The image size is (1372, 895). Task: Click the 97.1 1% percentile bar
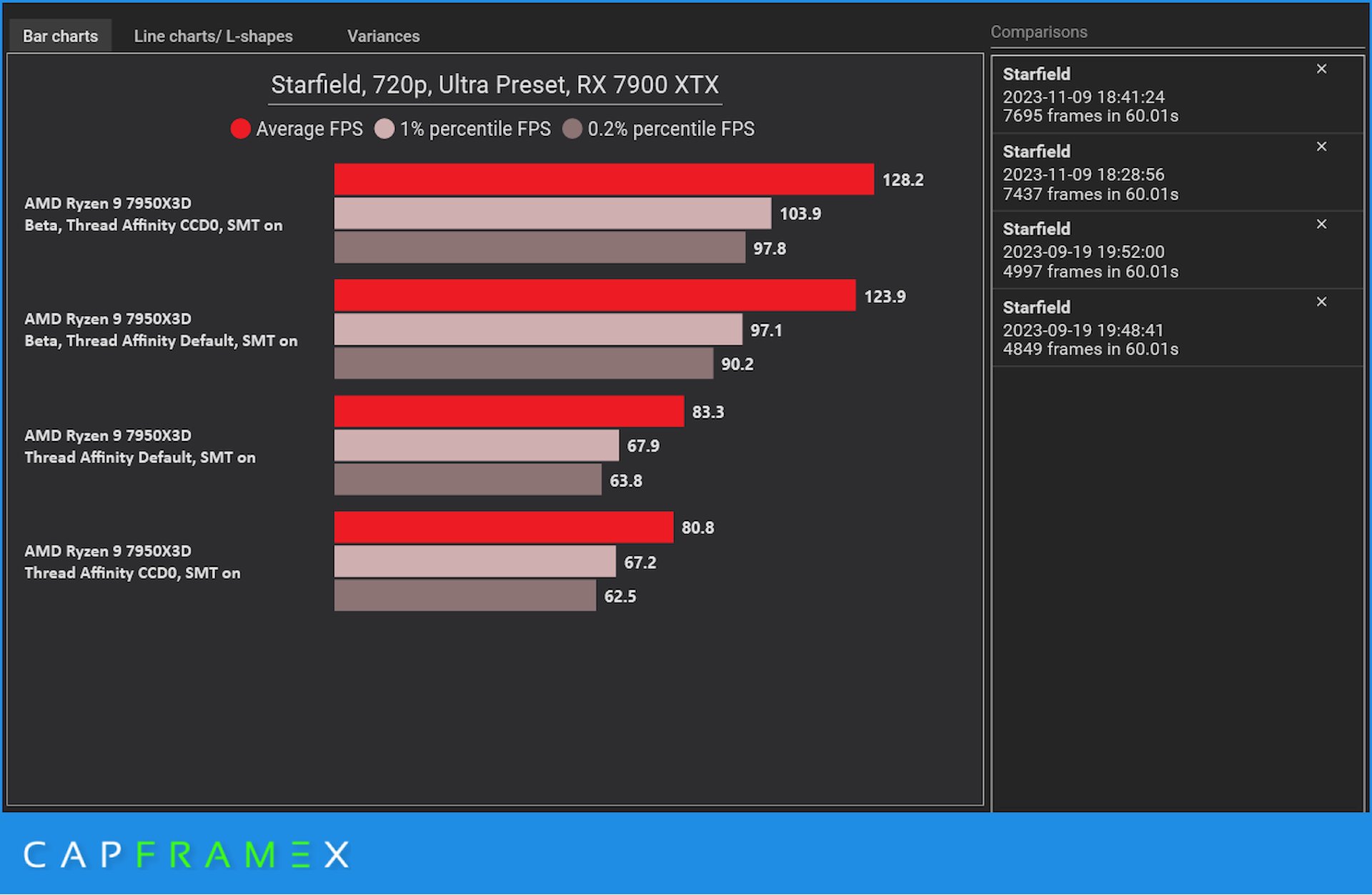pyautogui.click(x=538, y=330)
